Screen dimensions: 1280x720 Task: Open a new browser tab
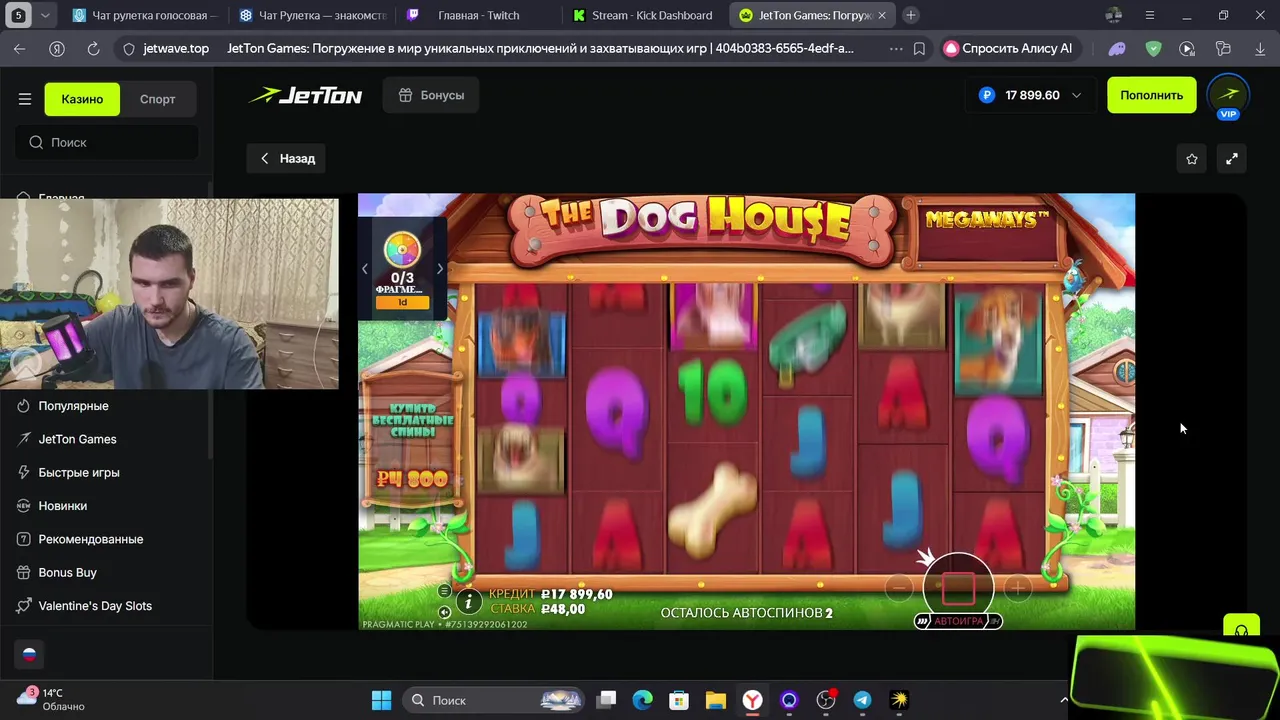[x=910, y=15]
